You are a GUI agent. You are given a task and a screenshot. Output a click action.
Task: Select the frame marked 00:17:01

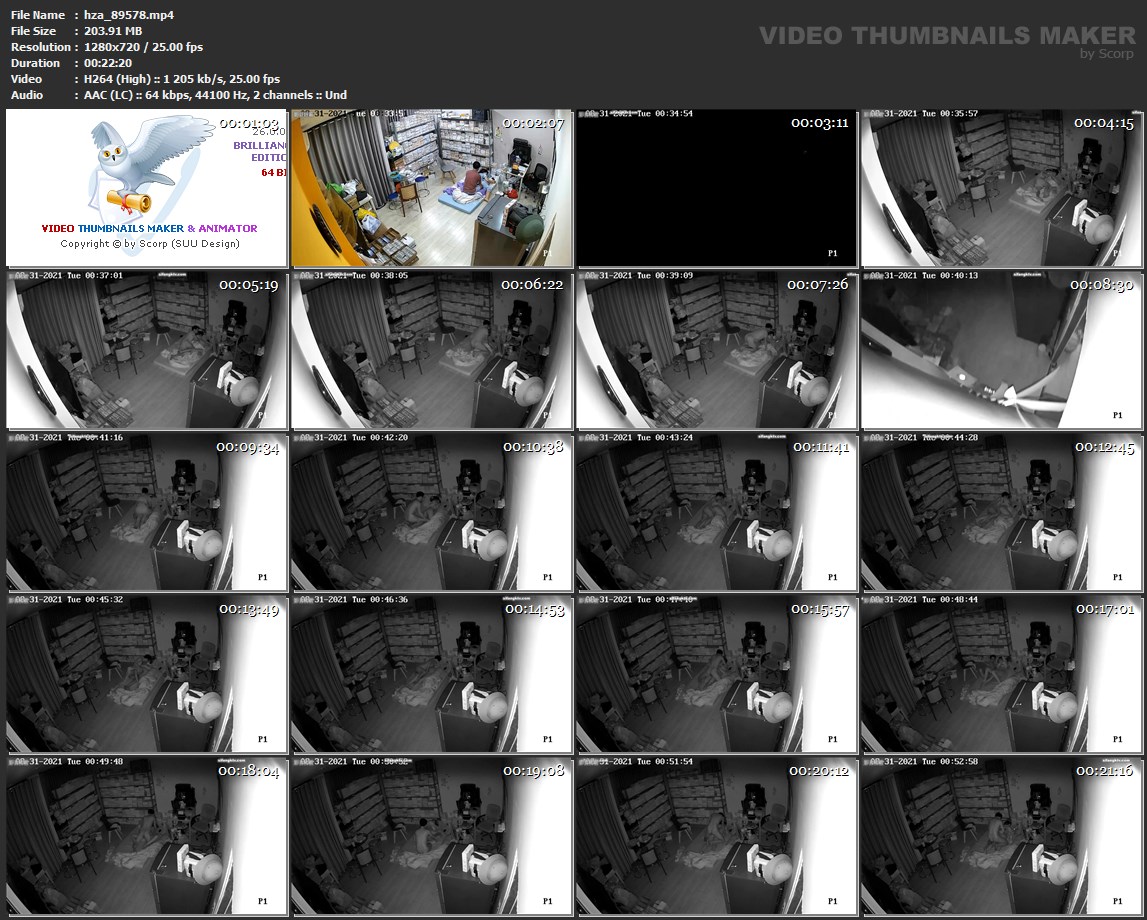pos(1001,674)
